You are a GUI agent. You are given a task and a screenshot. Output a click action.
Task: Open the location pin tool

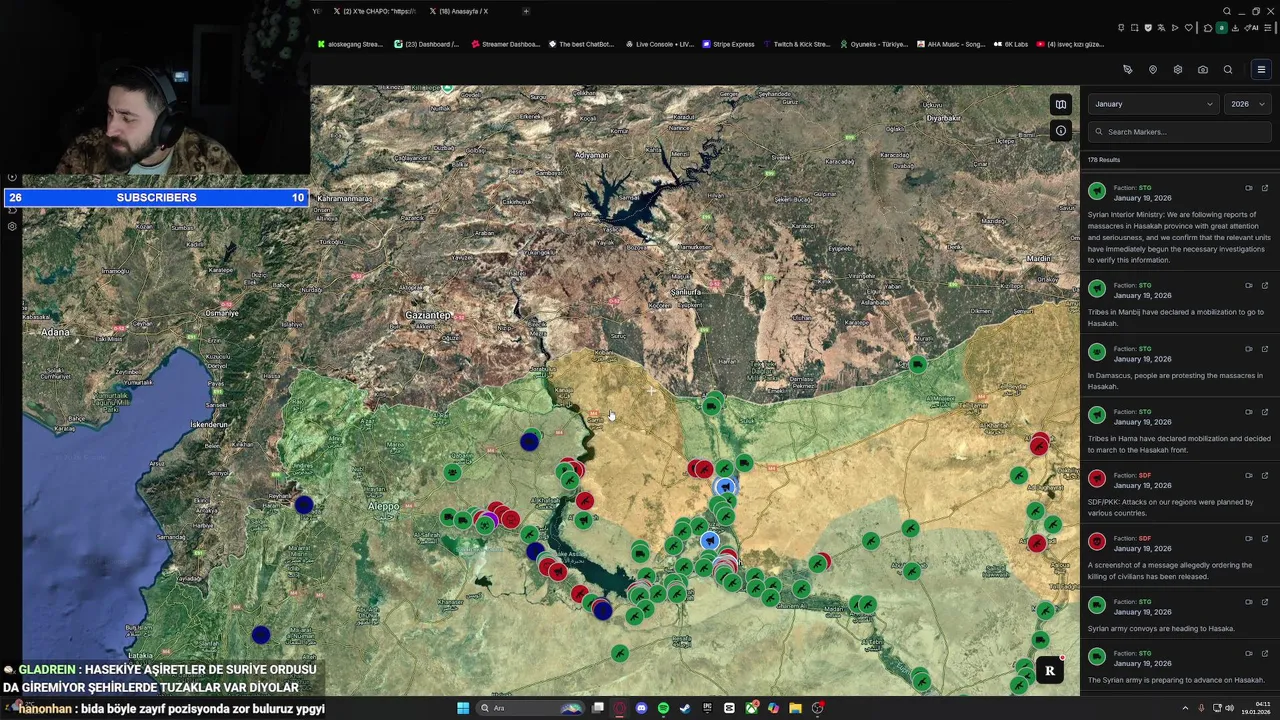point(1152,70)
